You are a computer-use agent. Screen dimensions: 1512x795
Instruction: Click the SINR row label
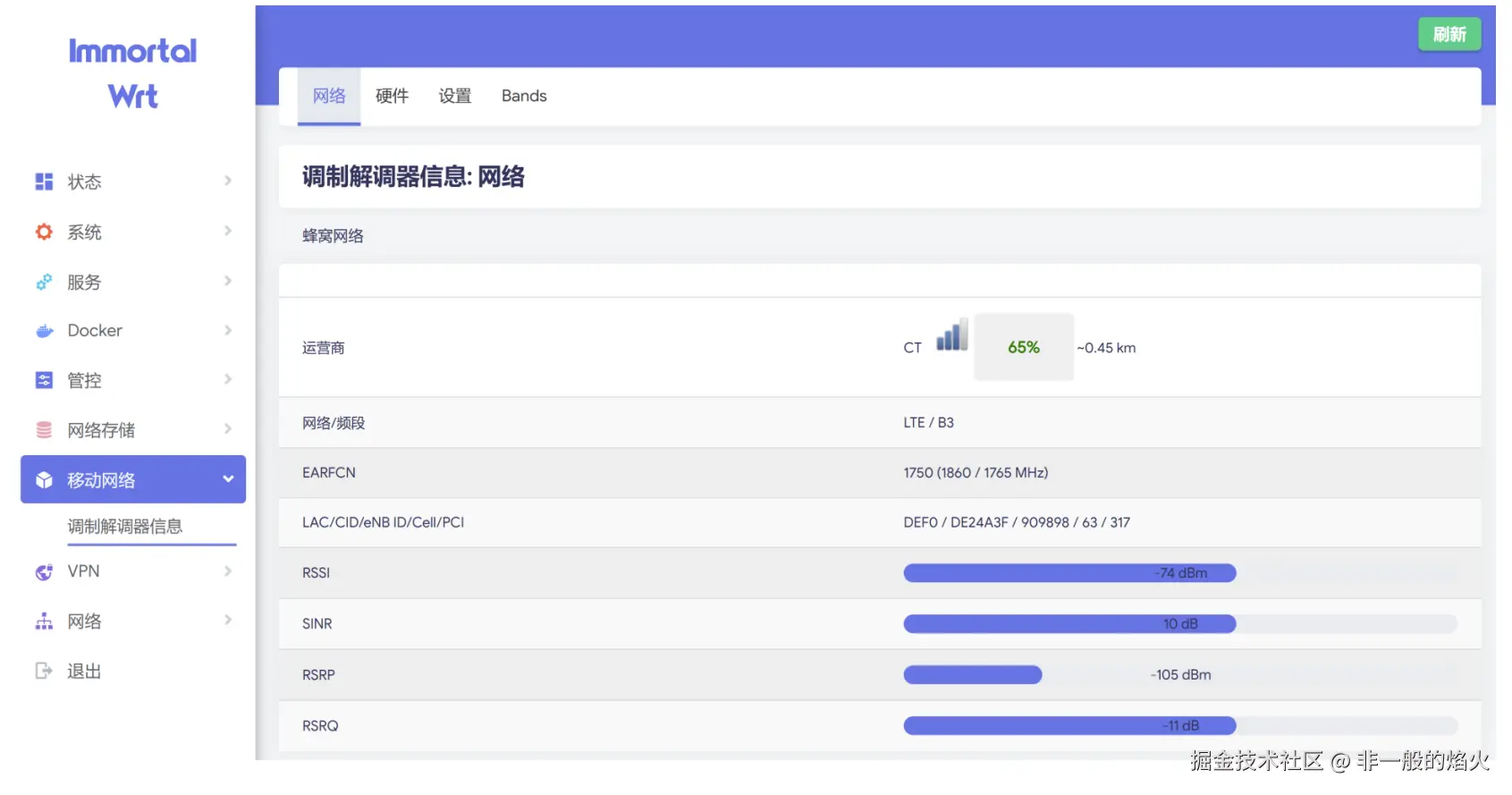317,624
